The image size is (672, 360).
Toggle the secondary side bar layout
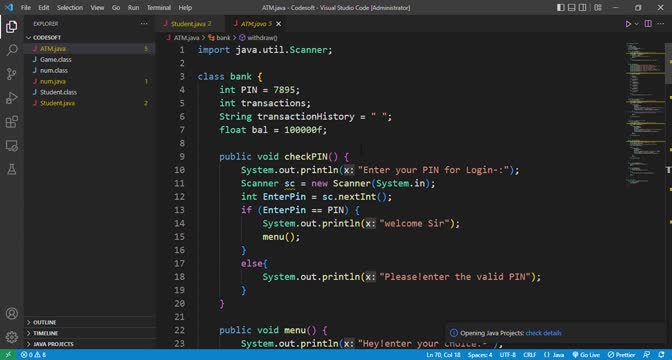pos(583,8)
